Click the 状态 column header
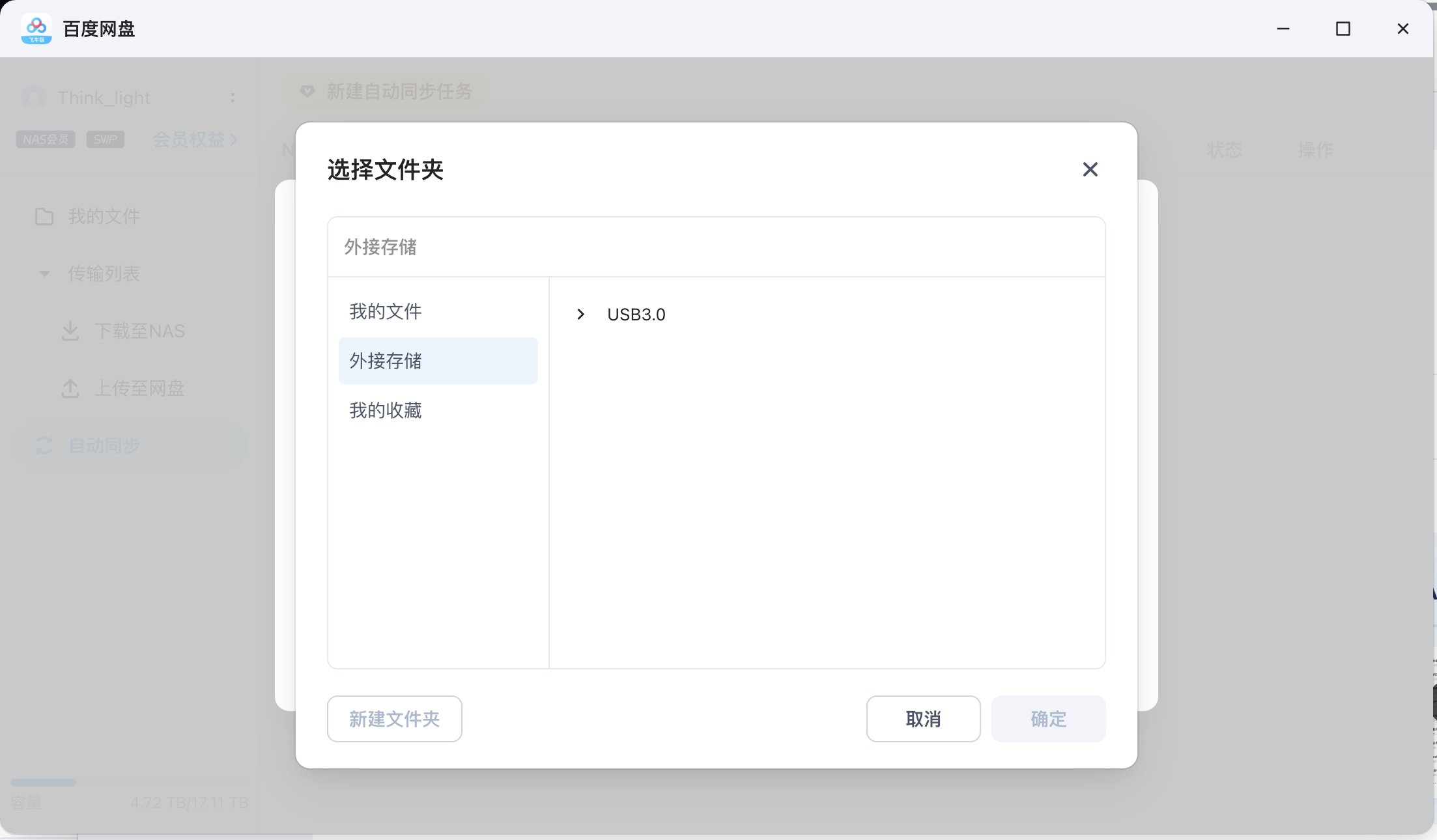The height and width of the screenshot is (840, 1437). pyautogui.click(x=1224, y=150)
